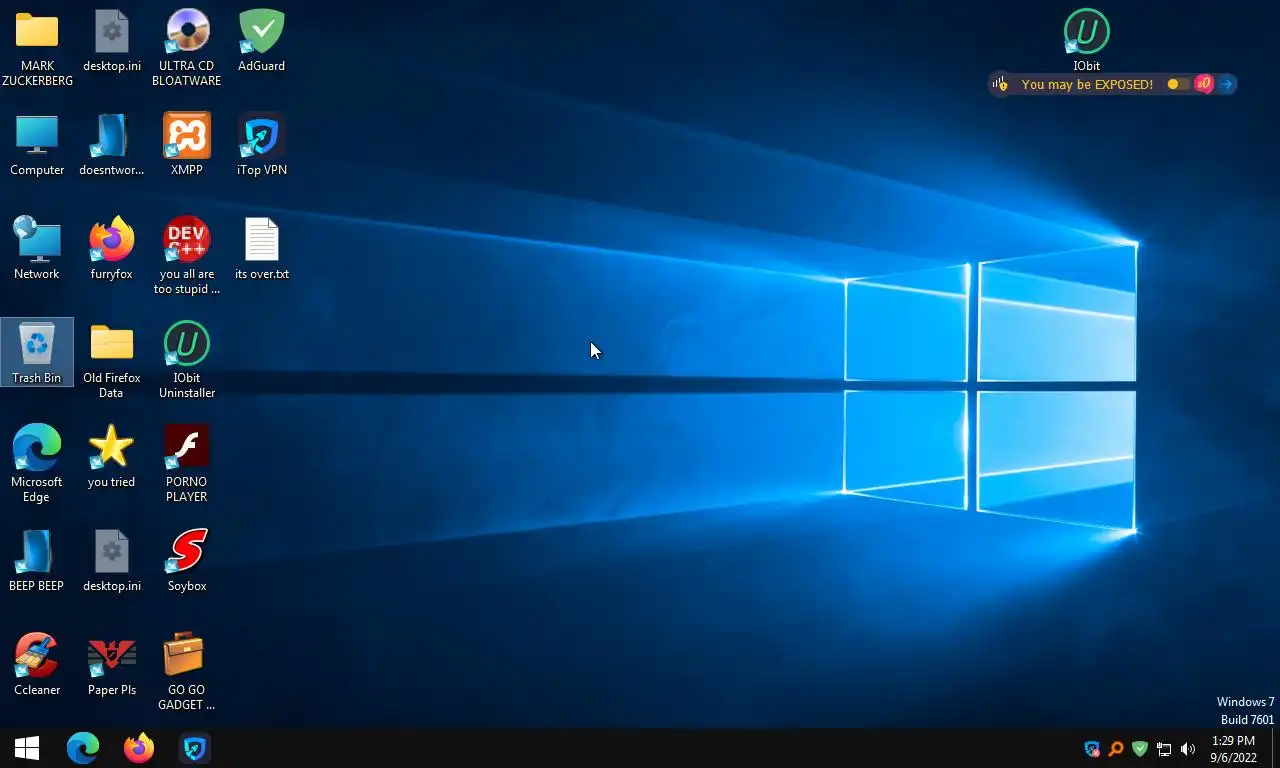1280x768 pixels.
Task: Toggle the VPN switch in the EXPOSED widget
Action: tap(1178, 84)
